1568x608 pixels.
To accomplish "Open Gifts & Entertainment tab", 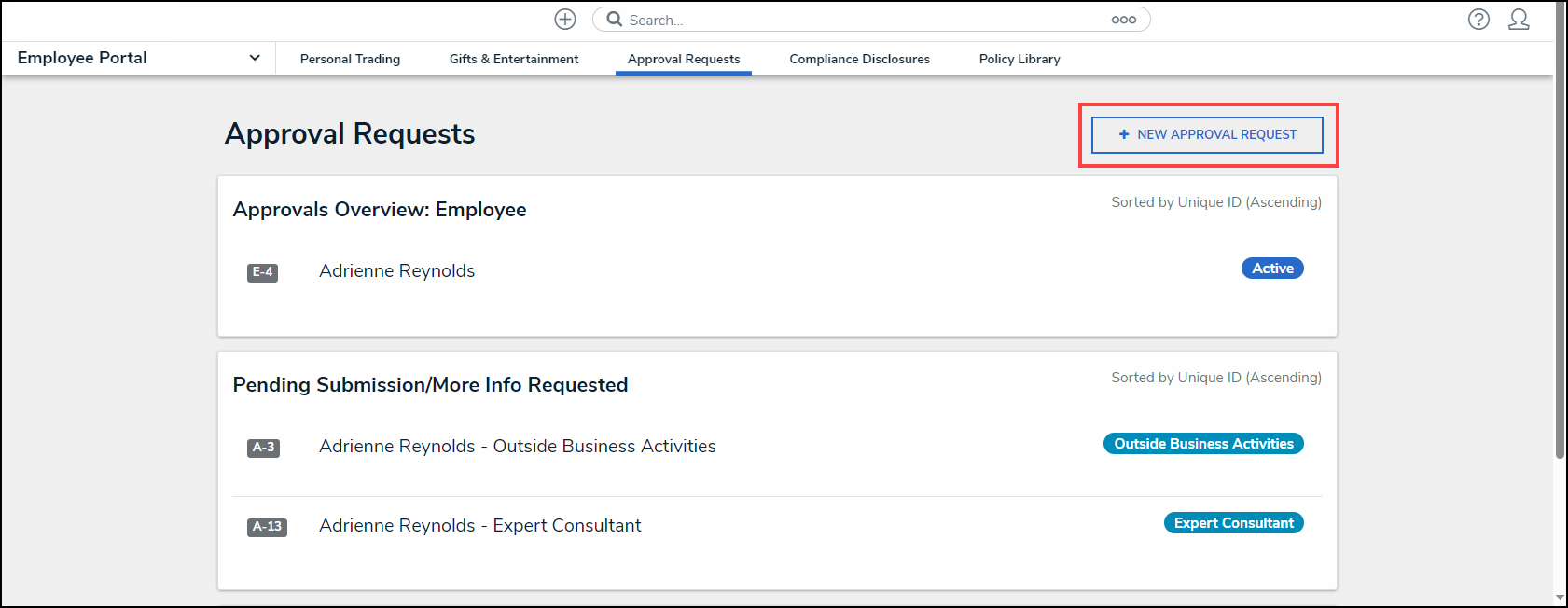I will (x=514, y=59).
